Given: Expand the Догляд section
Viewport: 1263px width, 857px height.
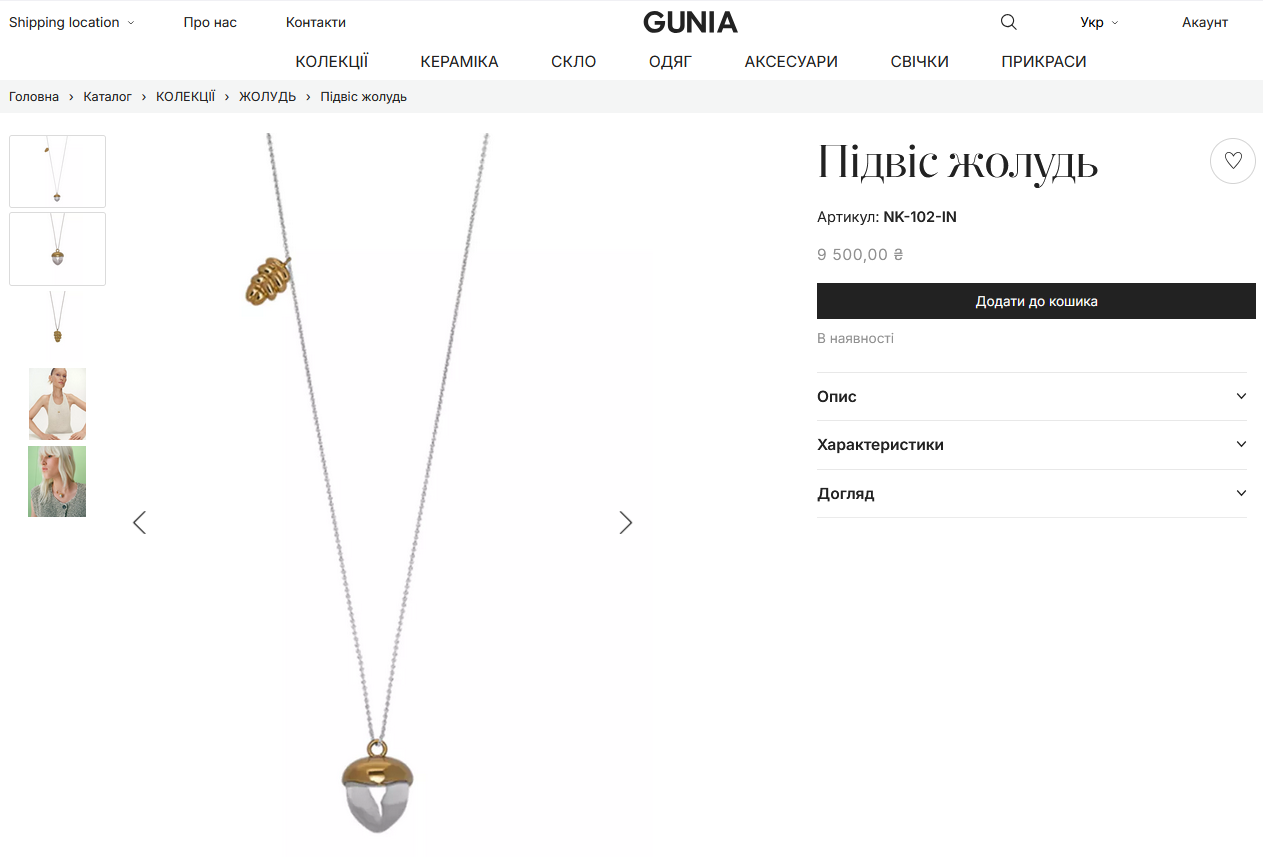Looking at the screenshot, I should 1032,493.
